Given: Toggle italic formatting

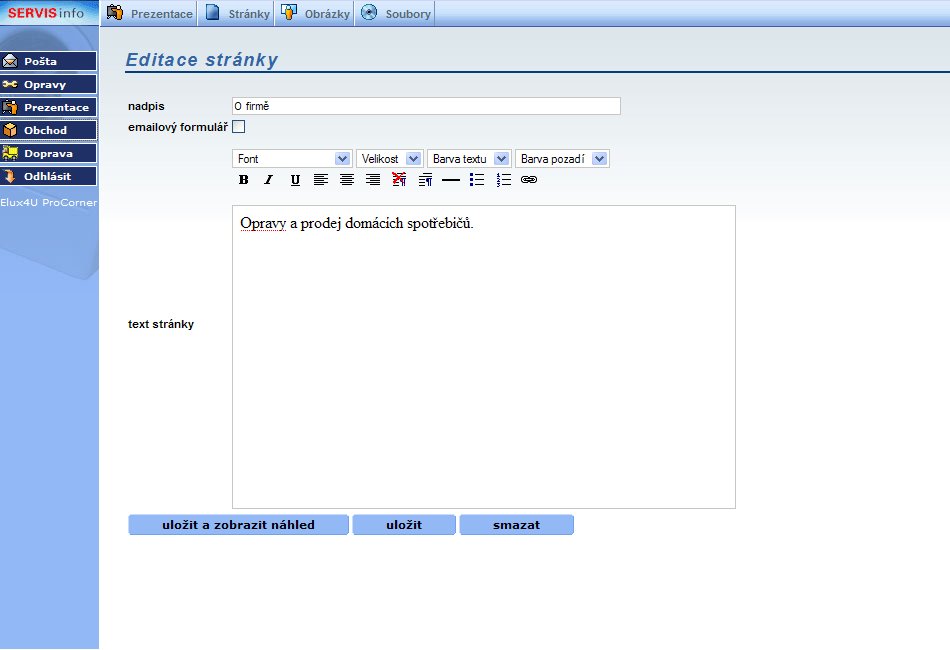Looking at the screenshot, I should click(268, 179).
